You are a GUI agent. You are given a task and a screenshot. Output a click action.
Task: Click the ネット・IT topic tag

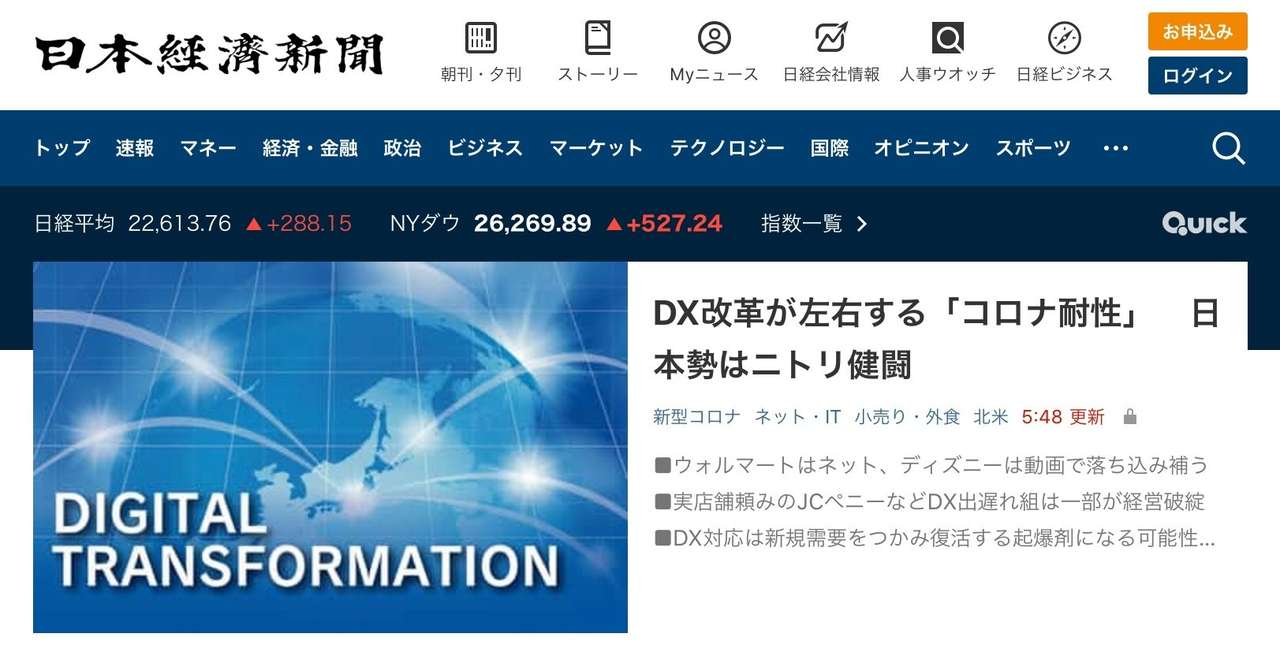(797, 417)
